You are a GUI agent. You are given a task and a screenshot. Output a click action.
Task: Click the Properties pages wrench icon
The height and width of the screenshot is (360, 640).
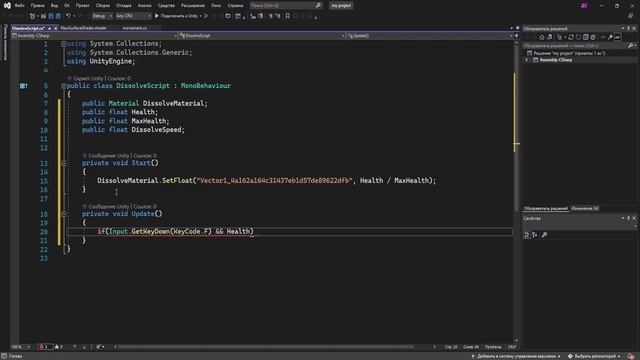[545, 235]
